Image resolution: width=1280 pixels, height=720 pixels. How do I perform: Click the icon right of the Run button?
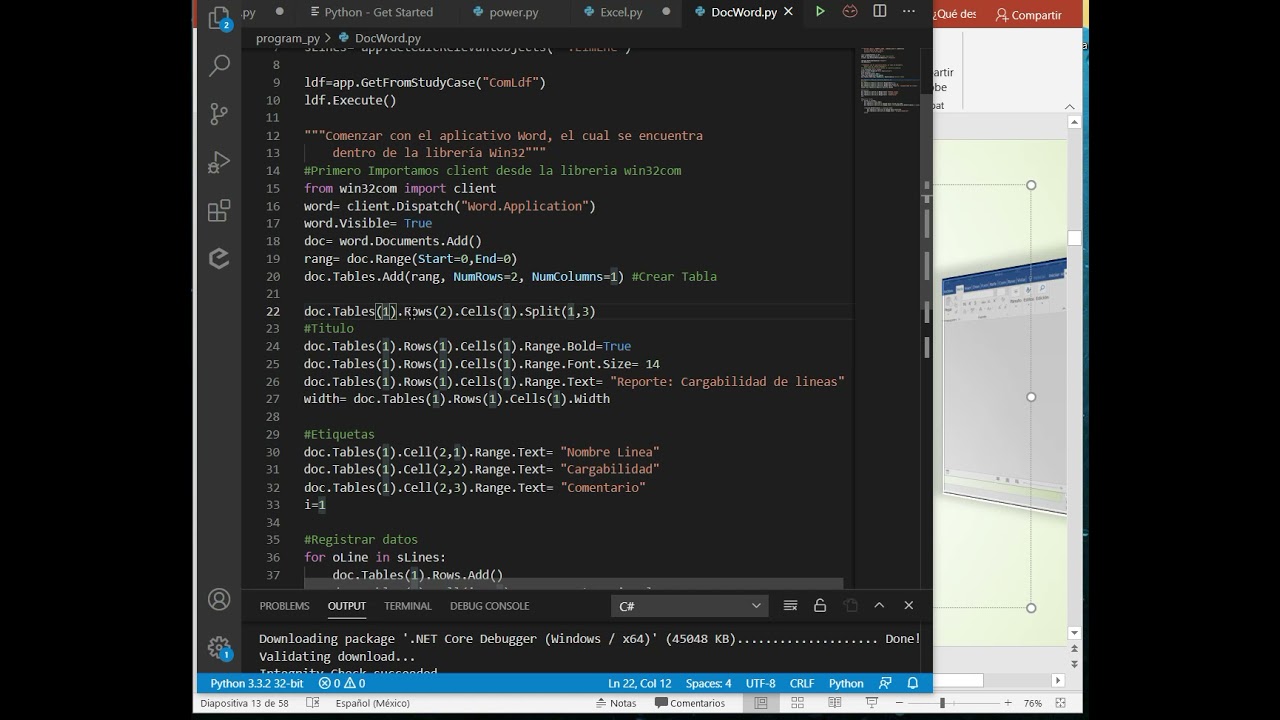[x=850, y=12]
